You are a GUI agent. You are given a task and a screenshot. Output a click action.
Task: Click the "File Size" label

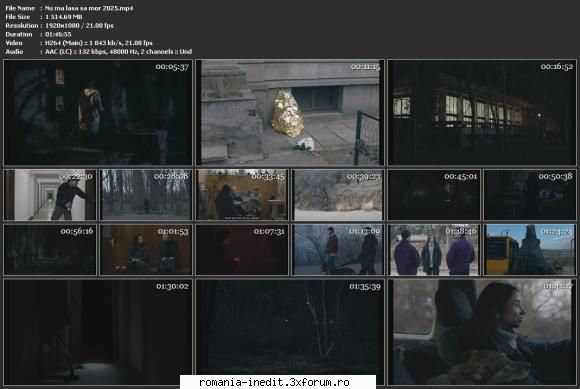pyautogui.click(x=18, y=17)
